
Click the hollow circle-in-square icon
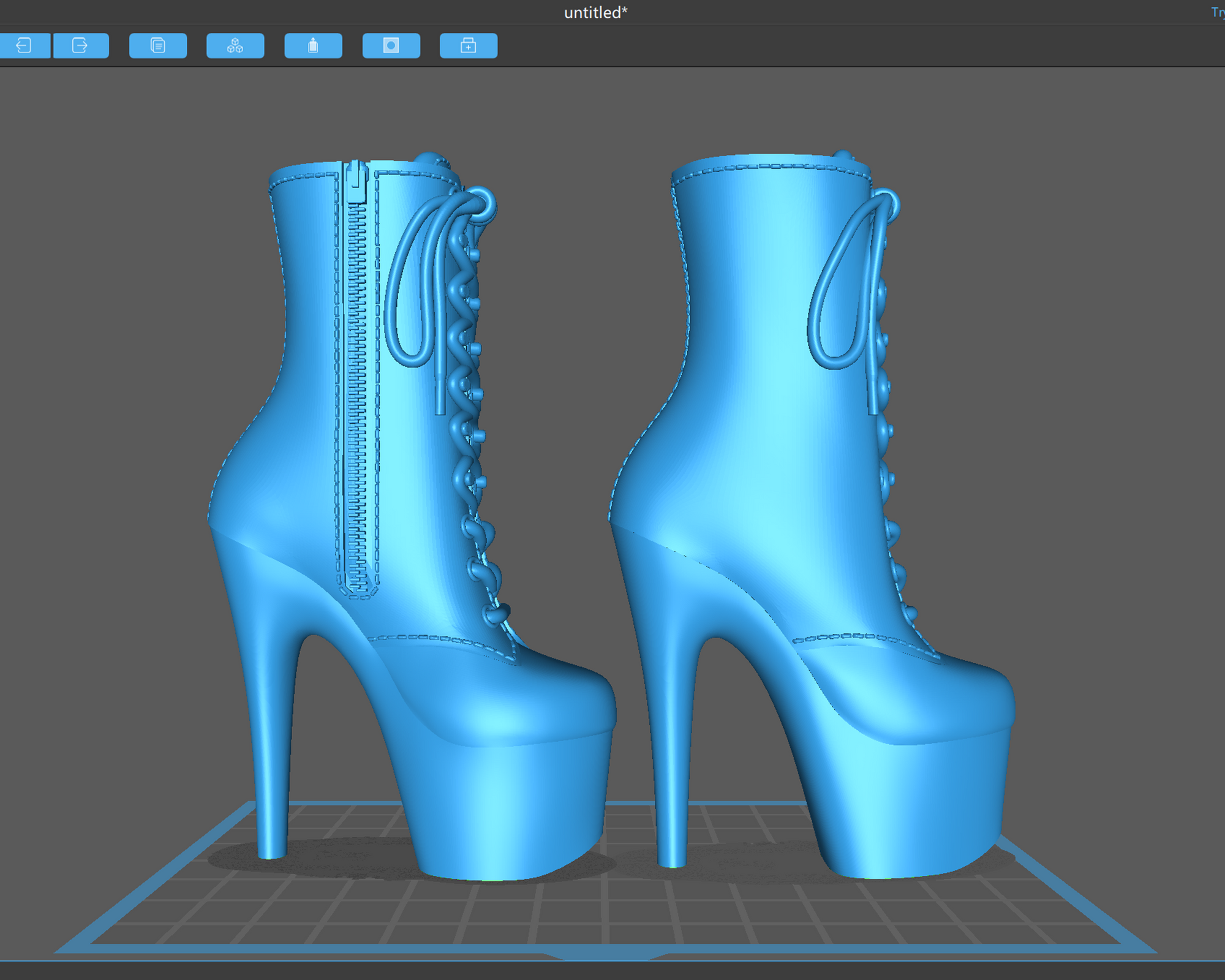(391, 45)
